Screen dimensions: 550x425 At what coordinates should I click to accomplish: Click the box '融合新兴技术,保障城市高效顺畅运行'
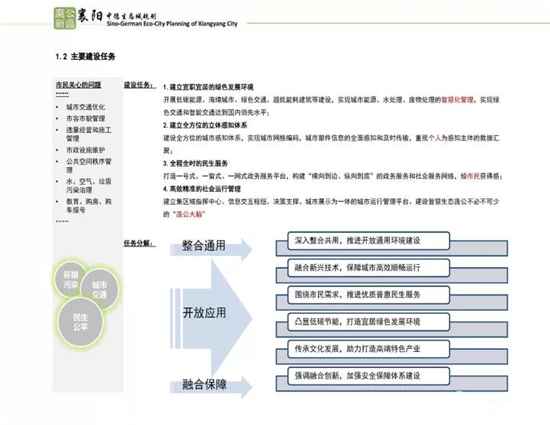(368, 268)
